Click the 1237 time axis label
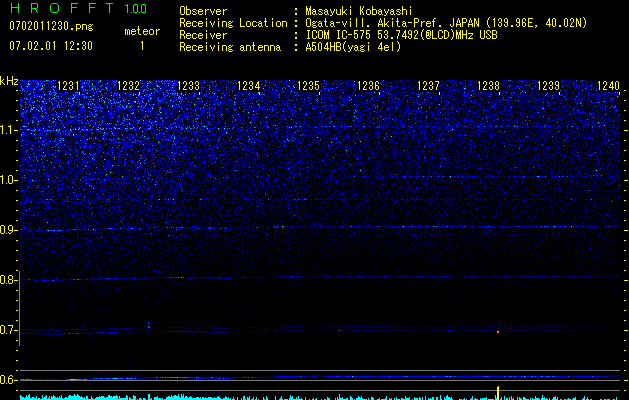Viewport: 629px width, 400px height. click(428, 86)
